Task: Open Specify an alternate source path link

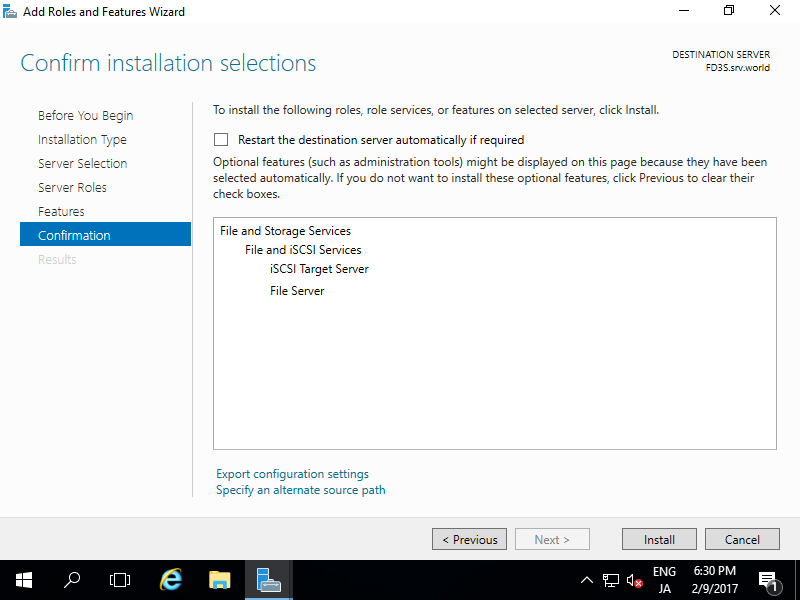Action: [x=301, y=490]
